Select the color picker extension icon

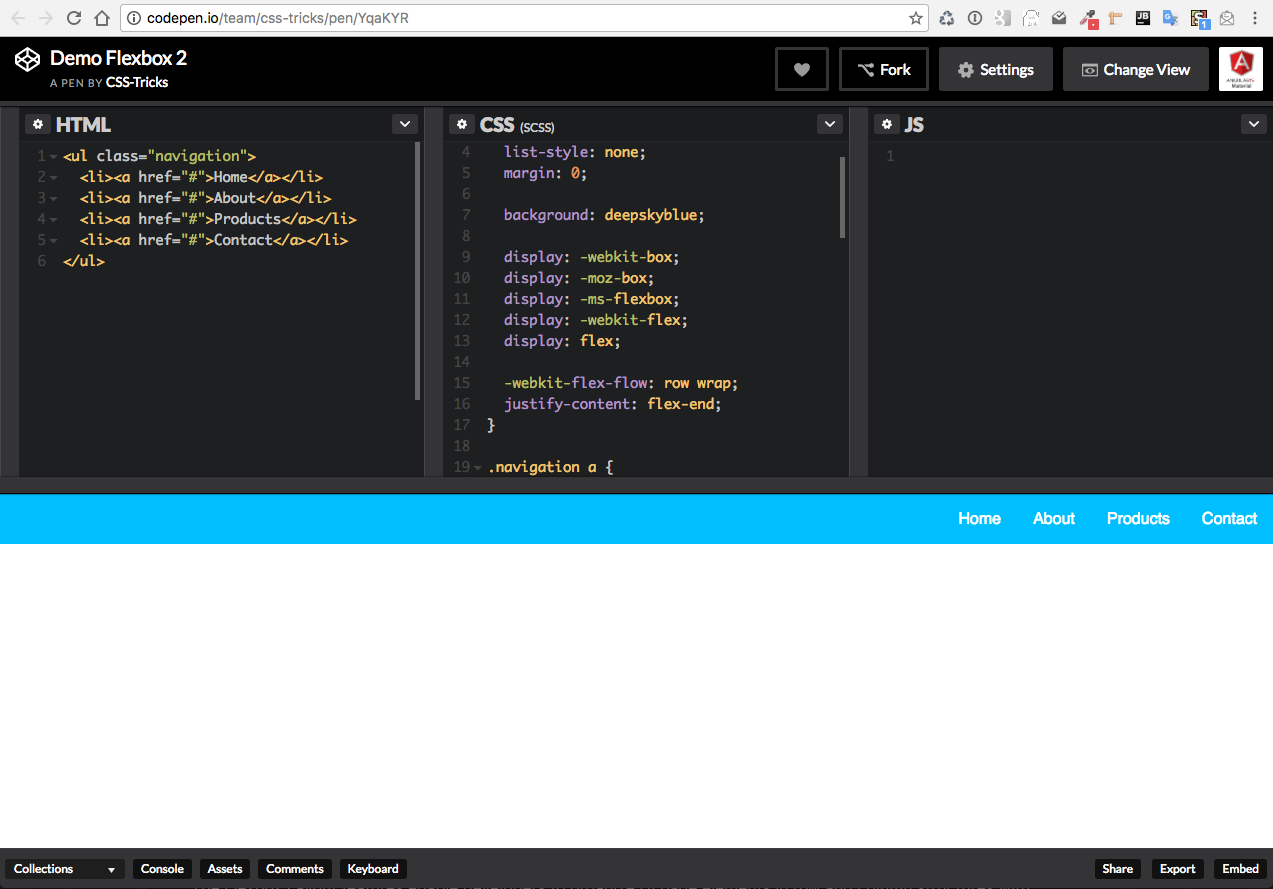tap(1088, 18)
